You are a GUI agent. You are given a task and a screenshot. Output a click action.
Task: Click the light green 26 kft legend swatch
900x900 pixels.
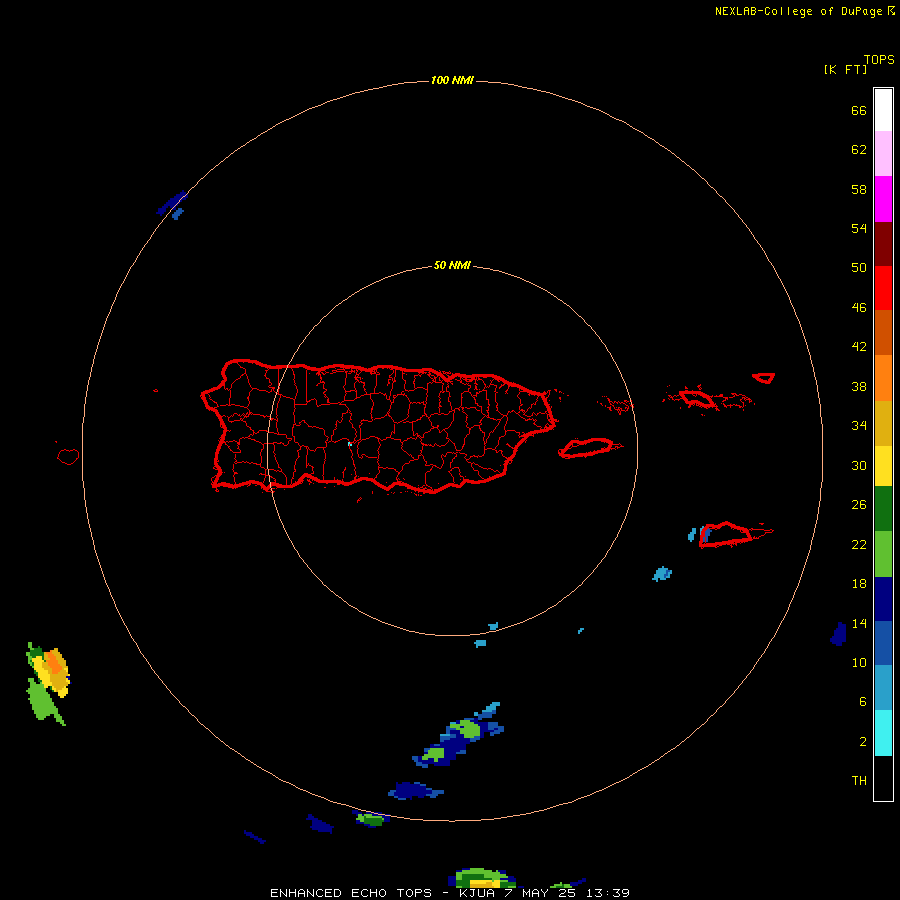tap(883, 554)
